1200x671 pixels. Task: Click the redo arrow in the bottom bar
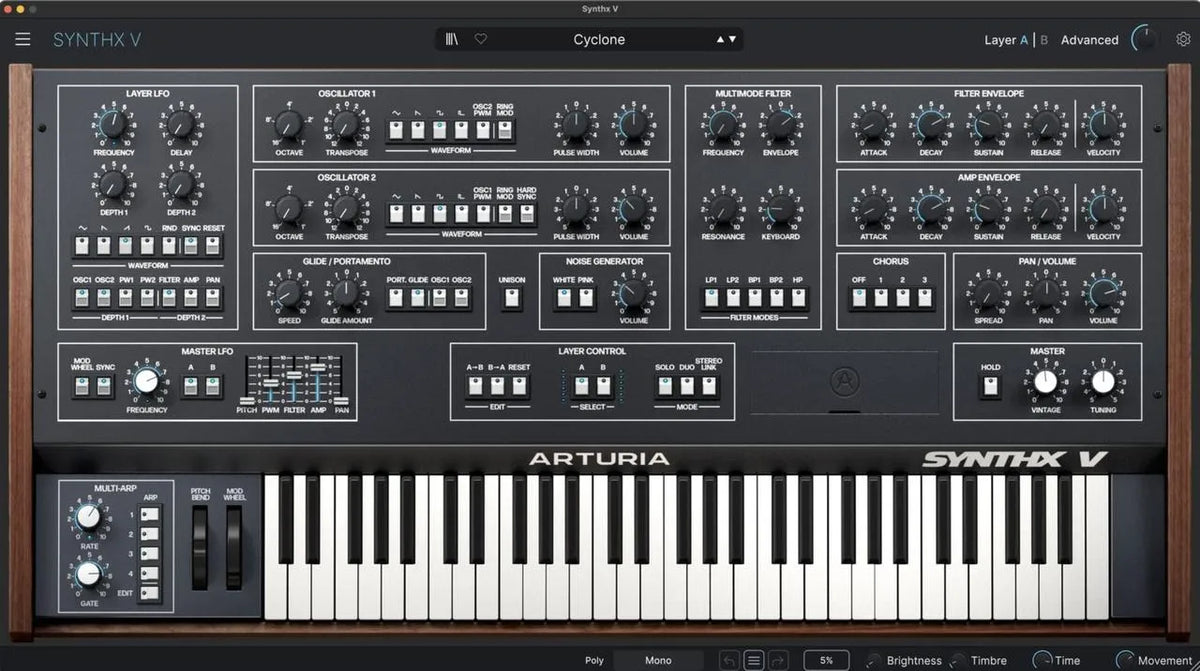[778, 660]
